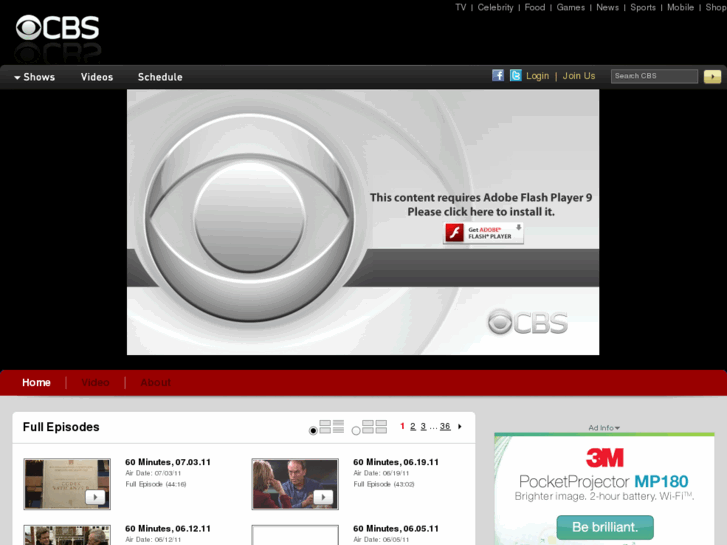Image resolution: width=727 pixels, height=545 pixels.
Task: Click the 3M logo in the advertisement
Action: pyautogui.click(x=605, y=458)
